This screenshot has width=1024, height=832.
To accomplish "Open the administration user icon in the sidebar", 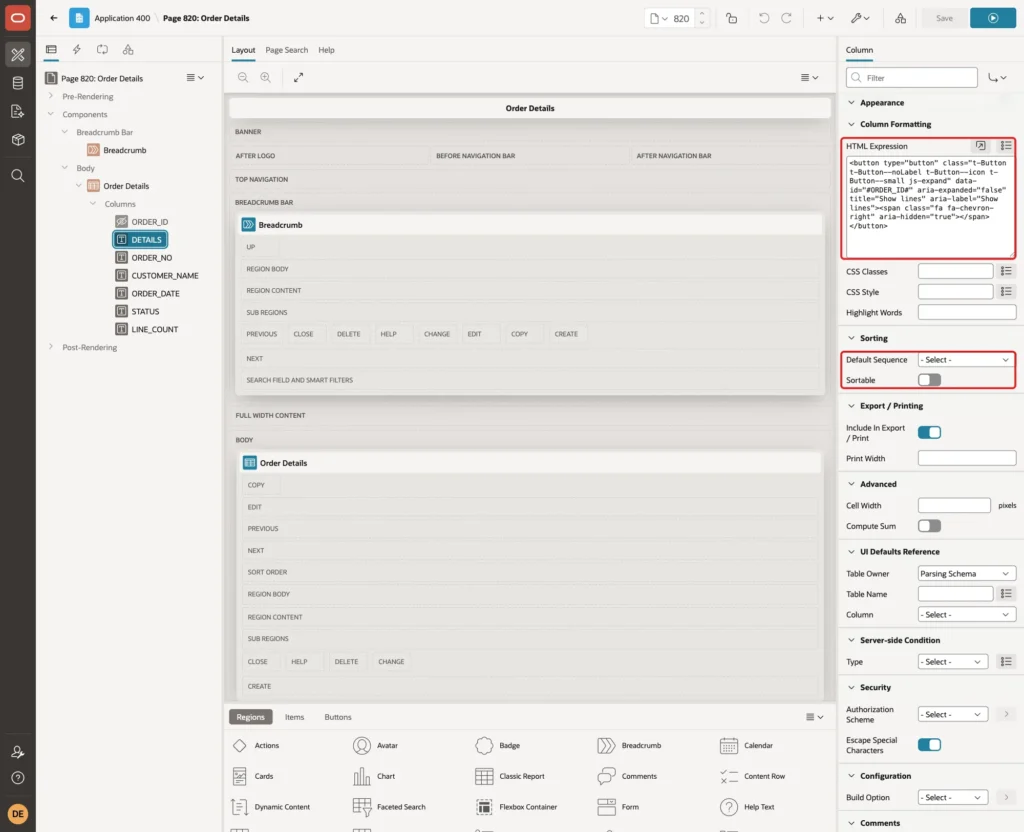I will pyautogui.click(x=18, y=752).
